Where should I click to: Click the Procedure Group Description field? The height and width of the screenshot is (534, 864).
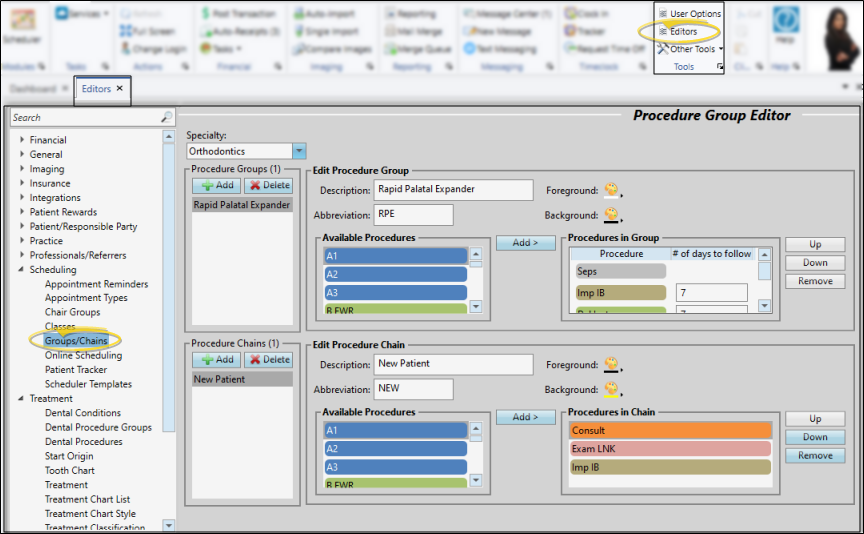453,190
